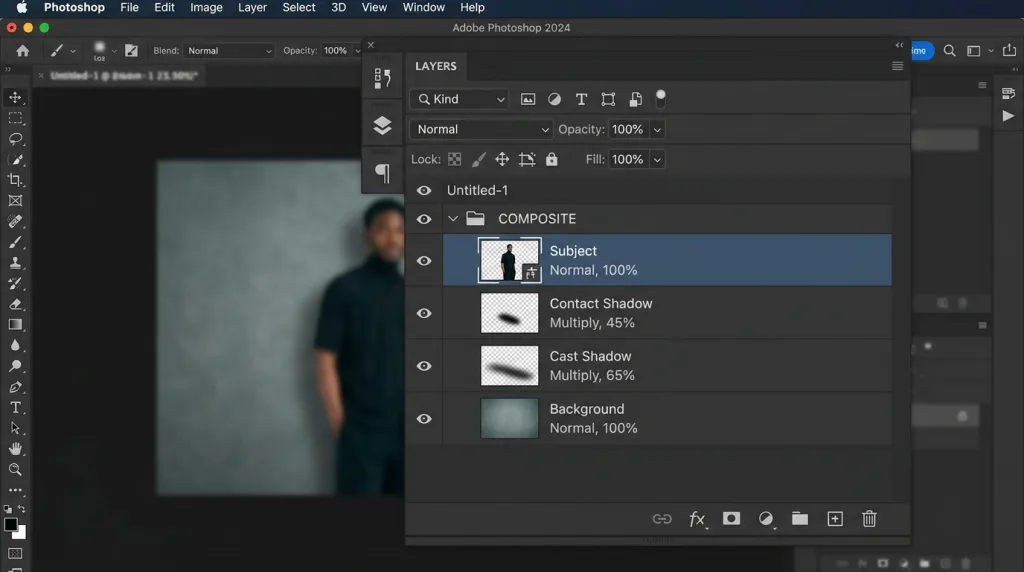Screen dimensions: 1024x572
Task: Open the Select menu
Action: coord(299,8)
